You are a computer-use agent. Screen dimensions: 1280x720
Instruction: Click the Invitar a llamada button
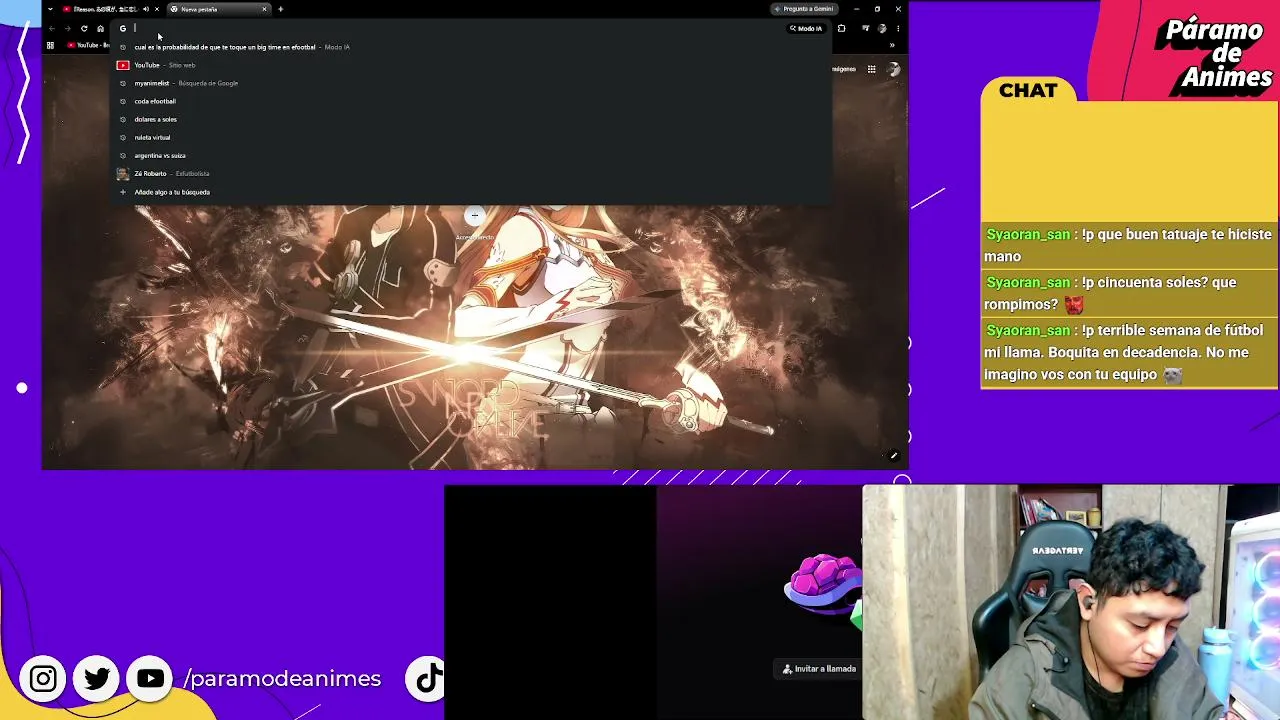point(820,669)
